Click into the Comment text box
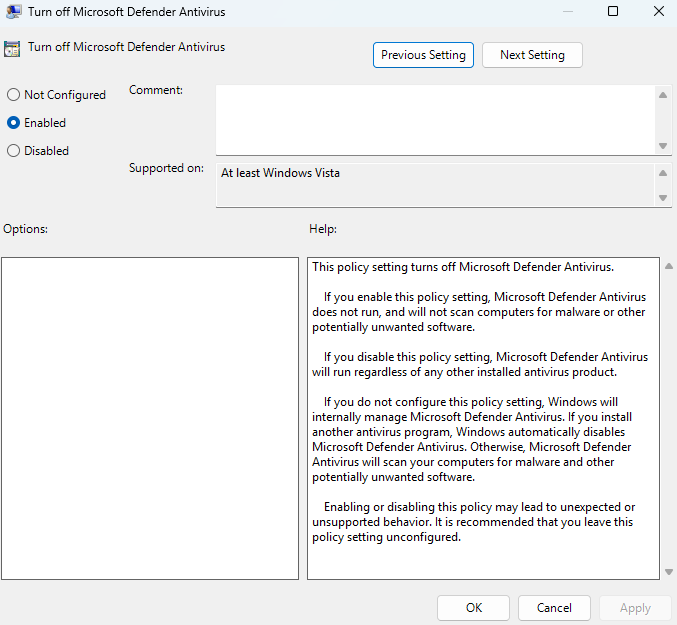This screenshot has width=677, height=625. pyautogui.click(x=435, y=120)
